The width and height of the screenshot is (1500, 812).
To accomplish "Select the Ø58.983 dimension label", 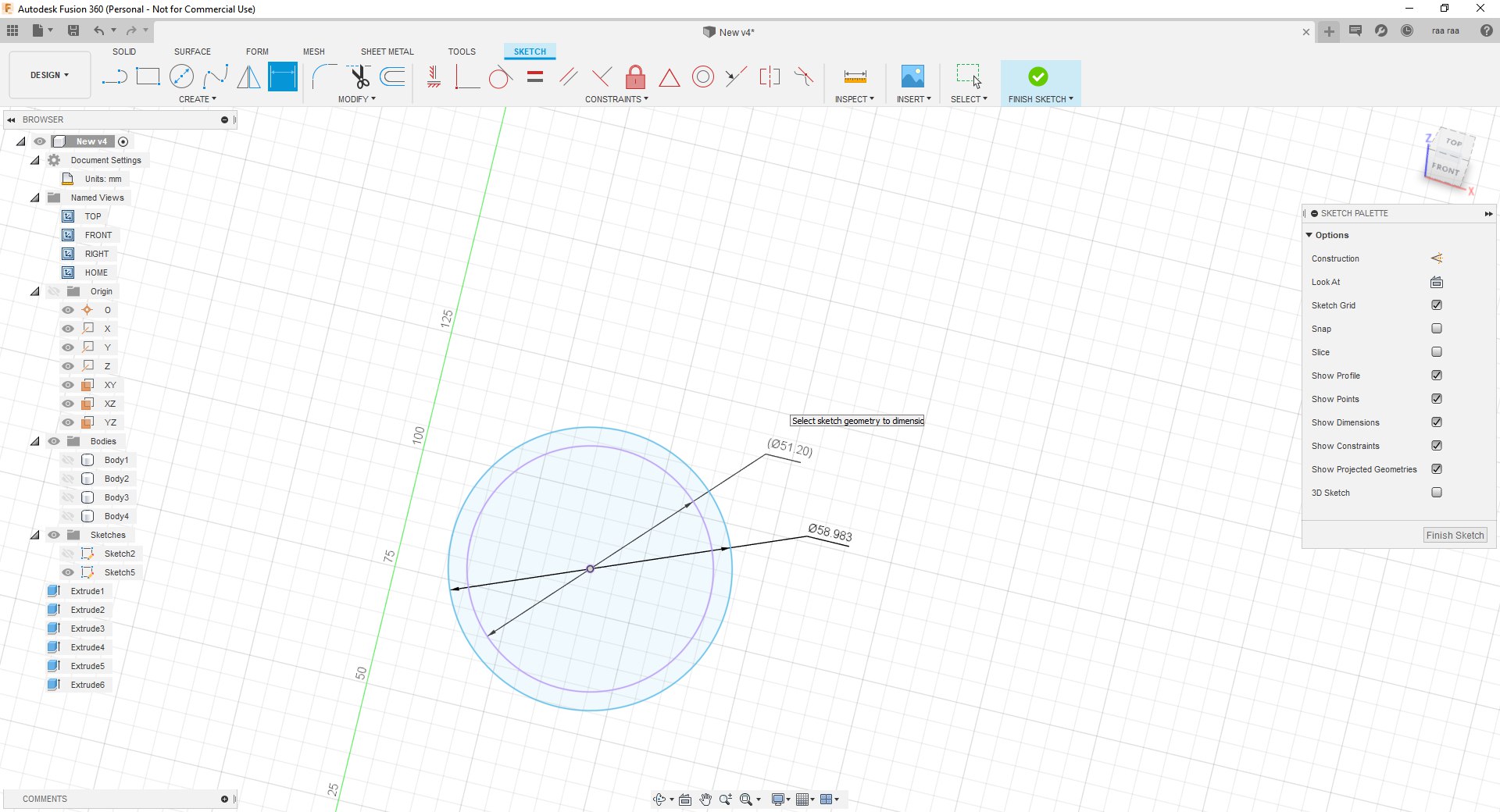I will 830,532.
